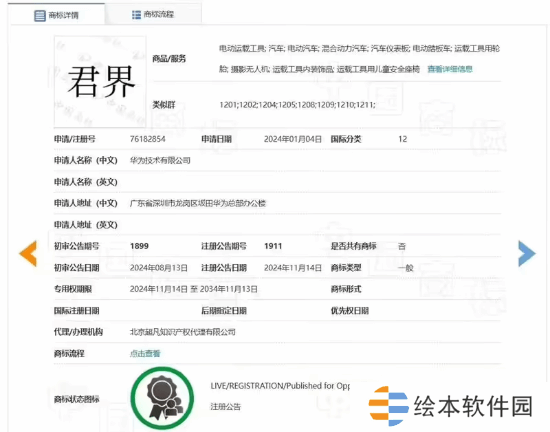Screen dimensions: 550x432
Task: Click the green registration status badge icon
Action: [x=162, y=398]
